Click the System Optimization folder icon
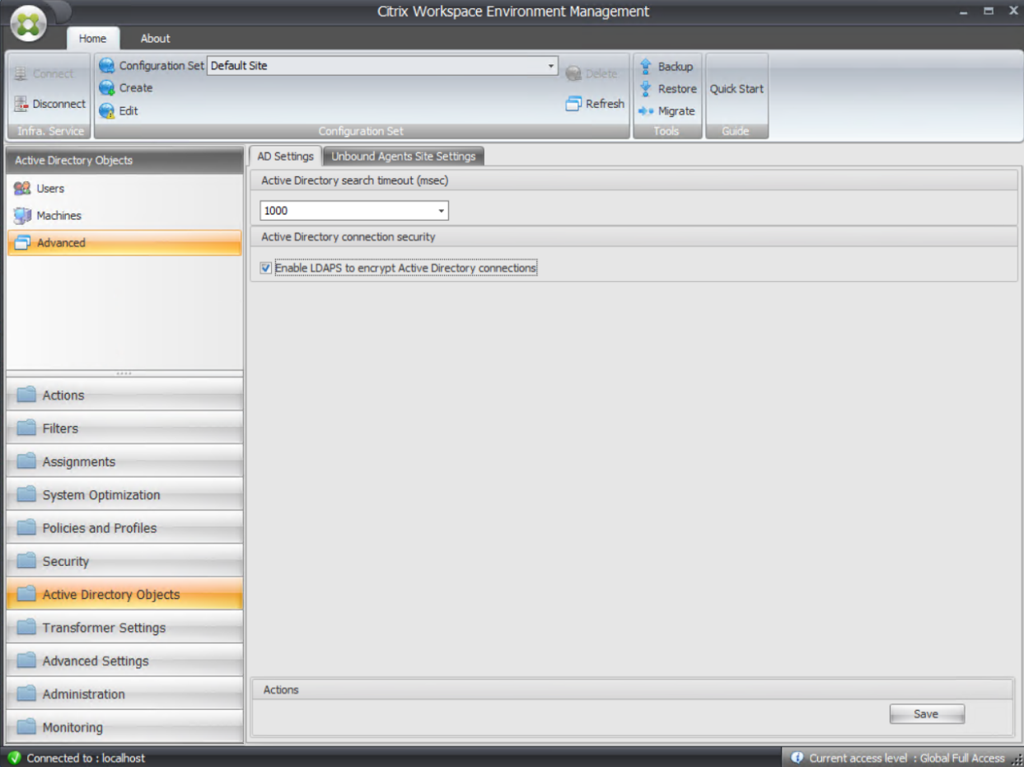Image resolution: width=1024 pixels, height=767 pixels. click(x=26, y=494)
